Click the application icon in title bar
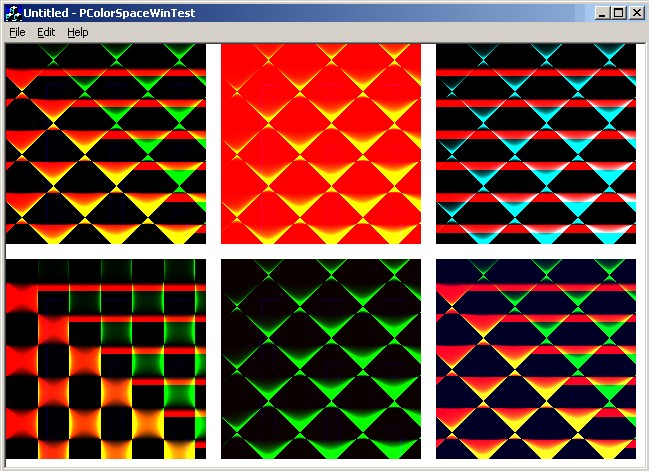 (x=13, y=13)
